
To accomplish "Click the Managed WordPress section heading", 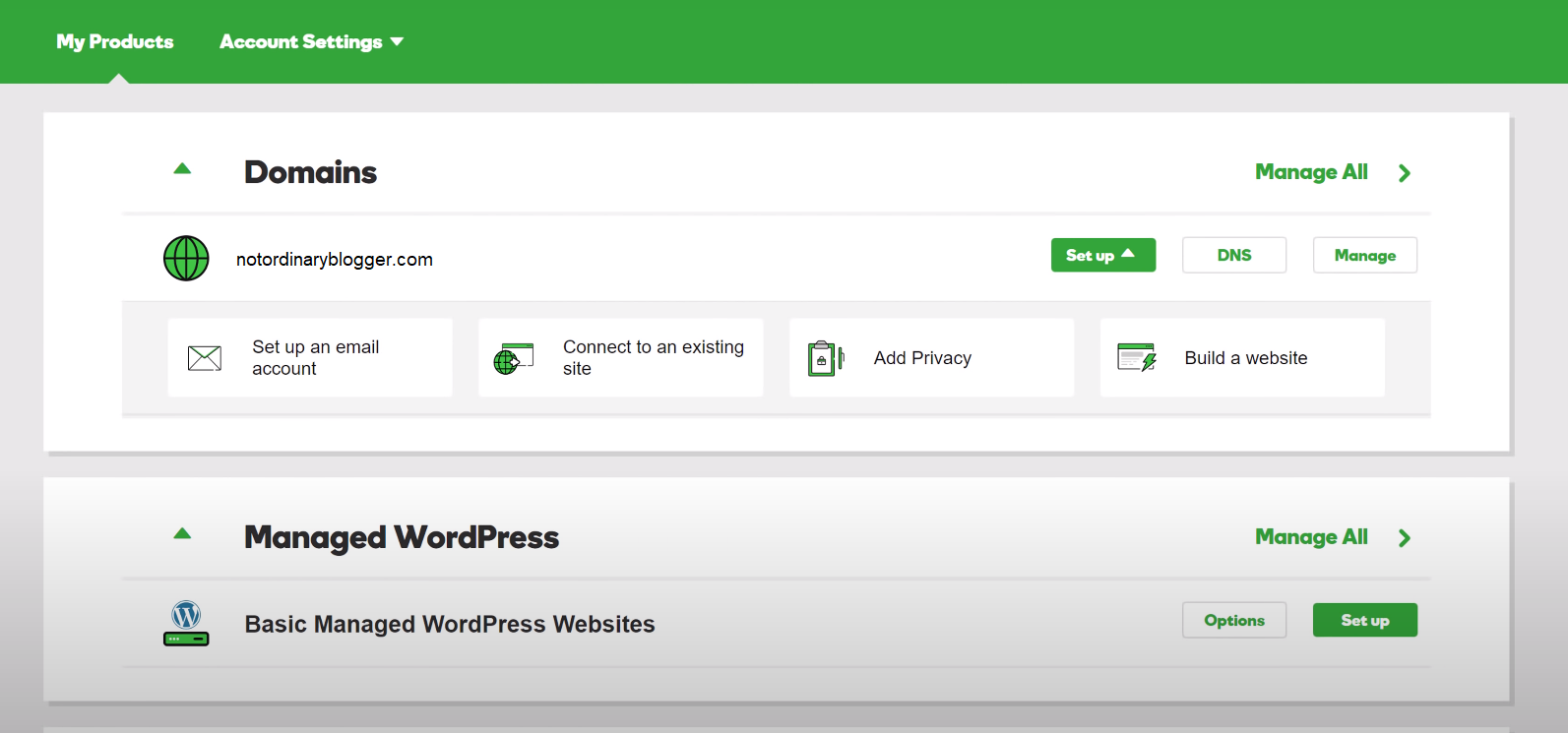I will pos(402,537).
